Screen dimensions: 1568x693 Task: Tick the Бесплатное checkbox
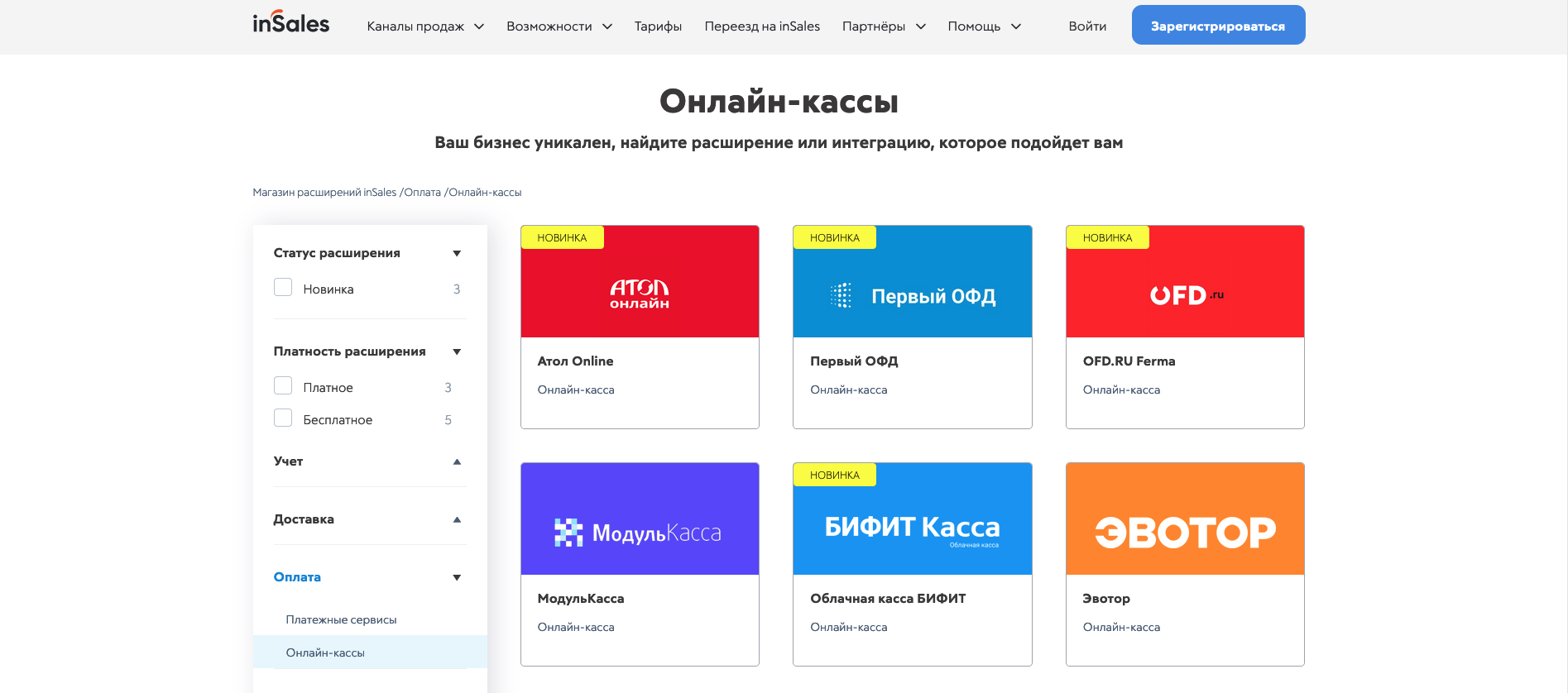[x=283, y=418]
